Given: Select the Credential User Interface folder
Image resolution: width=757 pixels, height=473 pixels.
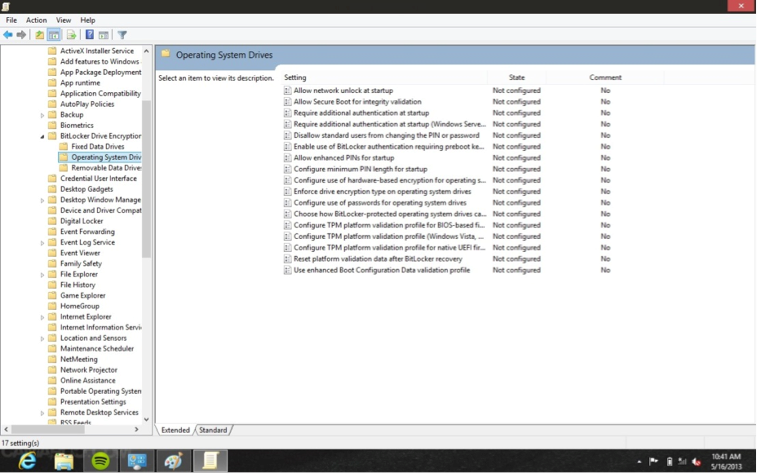Looking at the screenshot, I should [x=98, y=178].
